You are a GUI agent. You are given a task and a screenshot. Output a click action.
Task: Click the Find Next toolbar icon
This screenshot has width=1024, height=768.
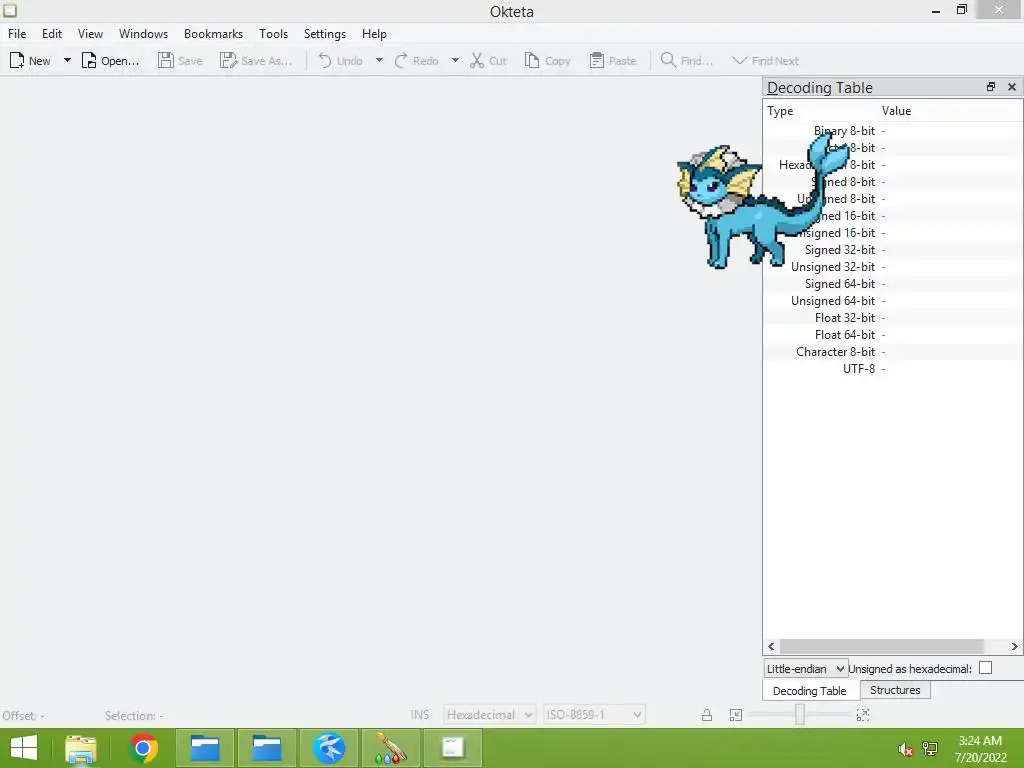pyautogui.click(x=739, y=61)
